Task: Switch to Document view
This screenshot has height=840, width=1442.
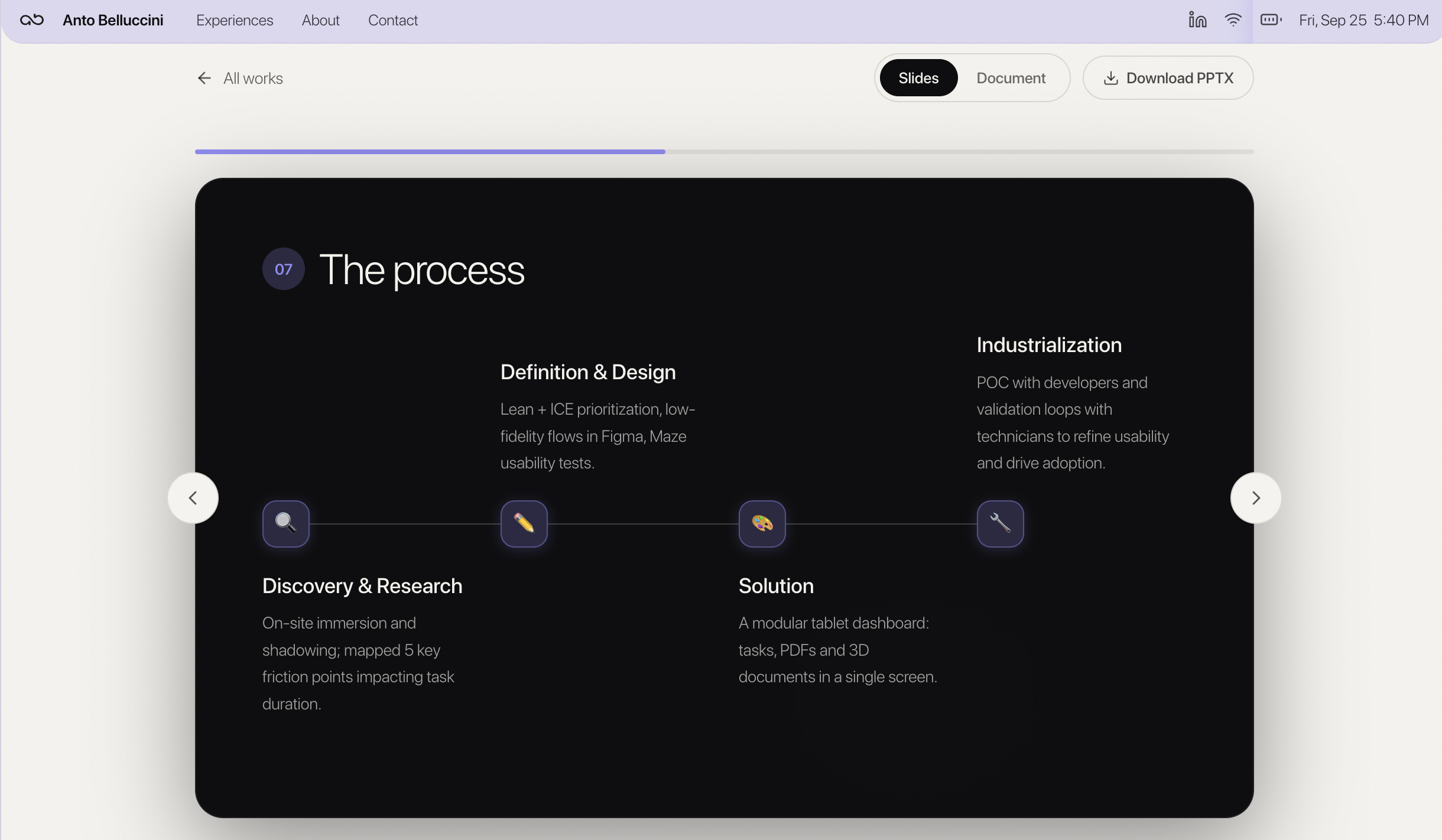Action: (x=1011, y=78)
